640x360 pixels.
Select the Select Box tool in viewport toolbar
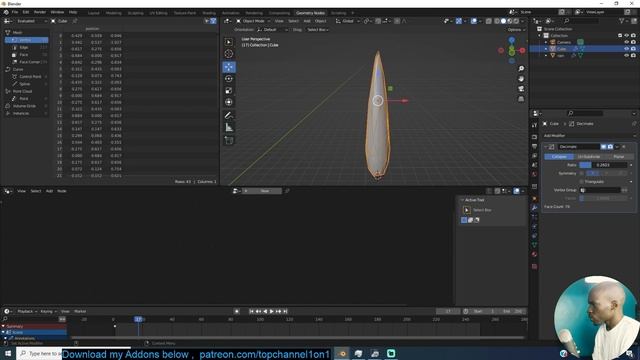[x=229, y=42]
